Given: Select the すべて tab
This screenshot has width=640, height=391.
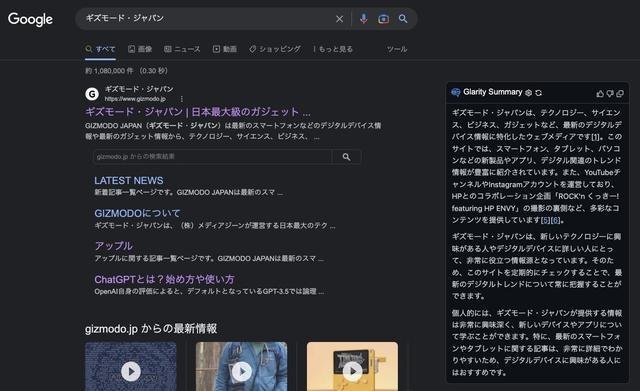Looking at the screenshot, I should pyautogui.click(x=100, y=49).
